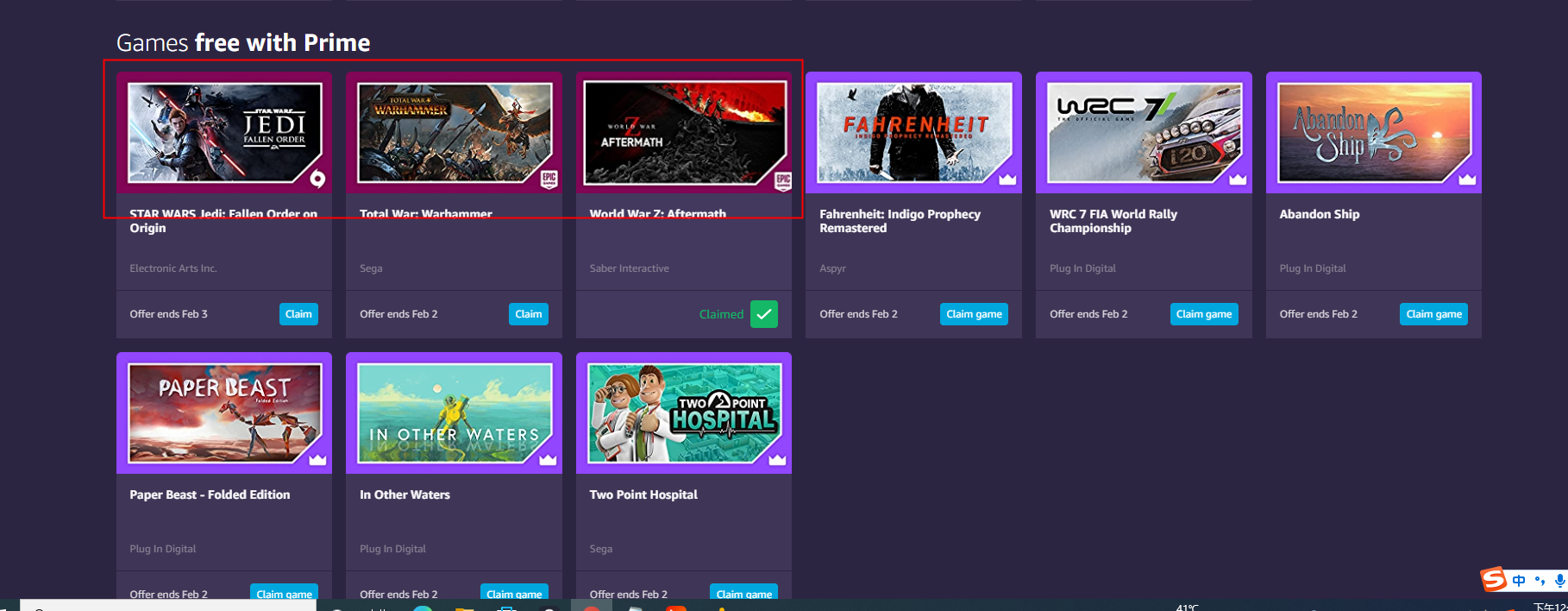
Task: Click "Plug In Digital" under Paper Beast
Action: 163,549
